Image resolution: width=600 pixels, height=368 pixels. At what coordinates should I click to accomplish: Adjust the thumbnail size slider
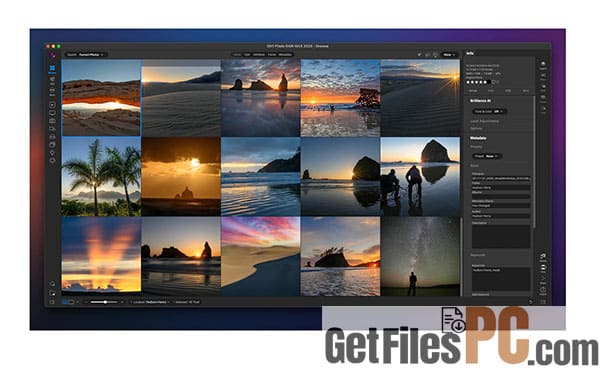(x=104, y=302)
